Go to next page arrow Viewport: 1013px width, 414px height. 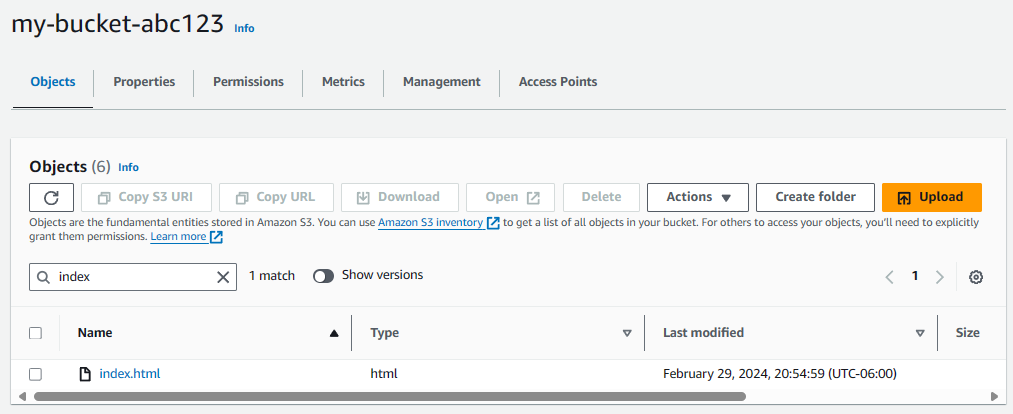pos(939,277)
